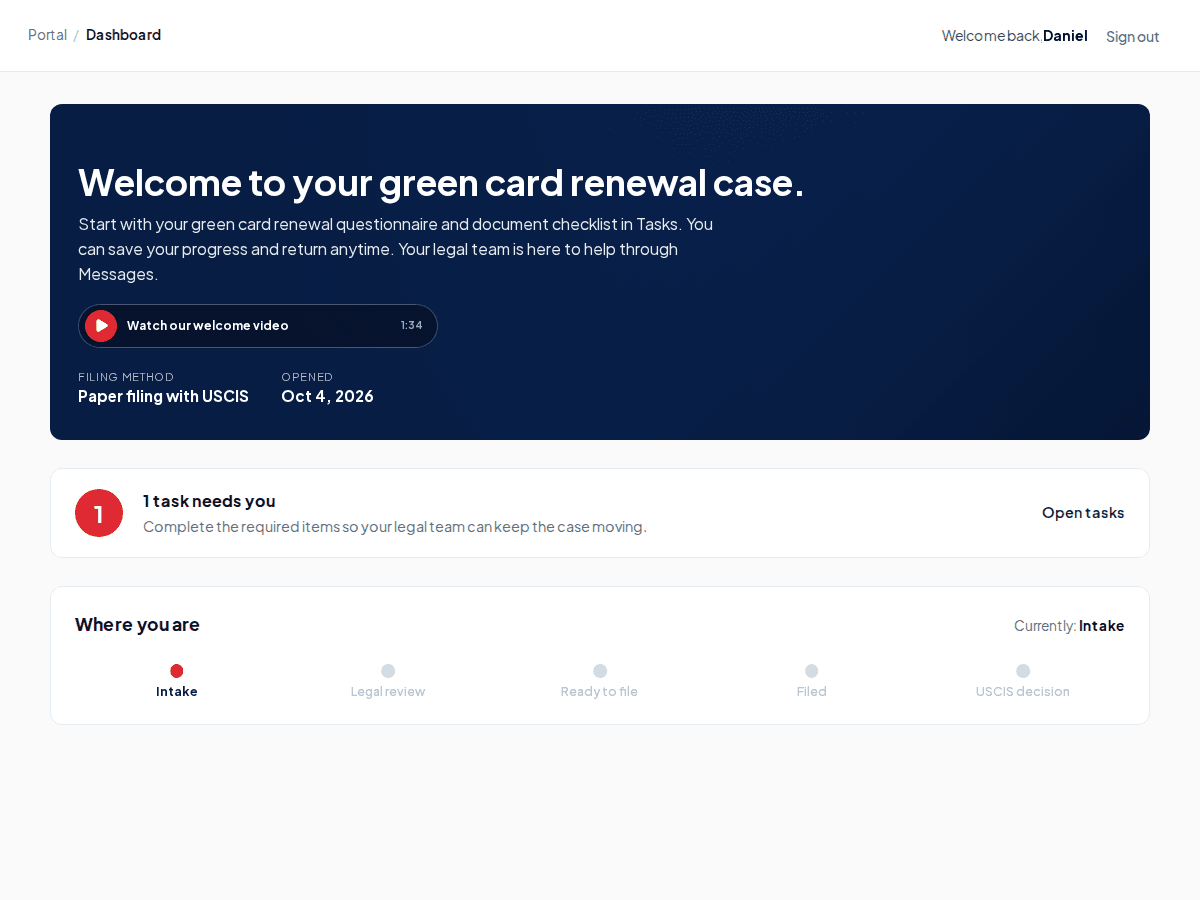This screenshot has width=1200, height=900.
Task: Click the Watch our welcome video label
Action: point(208,326)
